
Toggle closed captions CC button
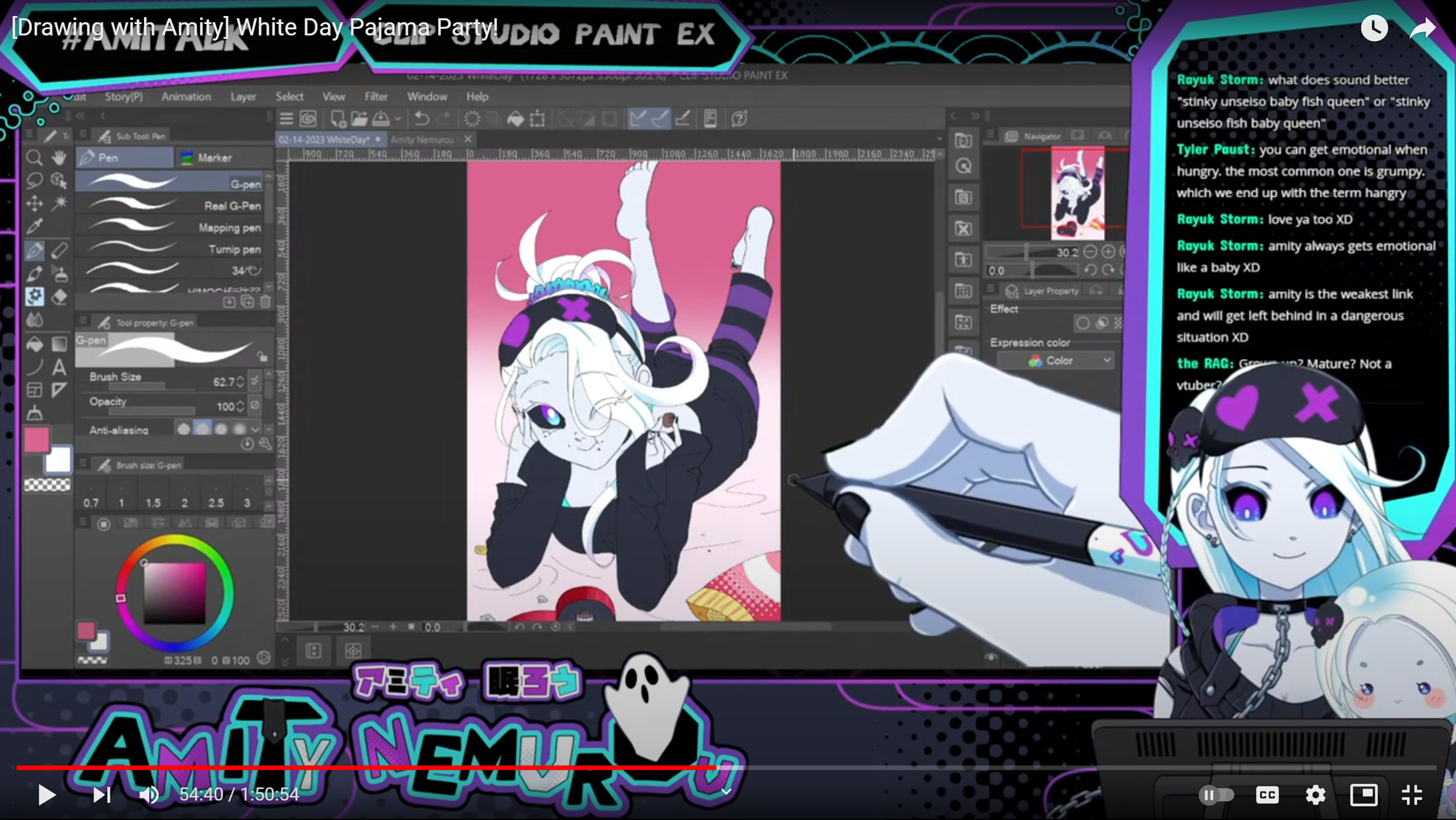coord(1267,795)
